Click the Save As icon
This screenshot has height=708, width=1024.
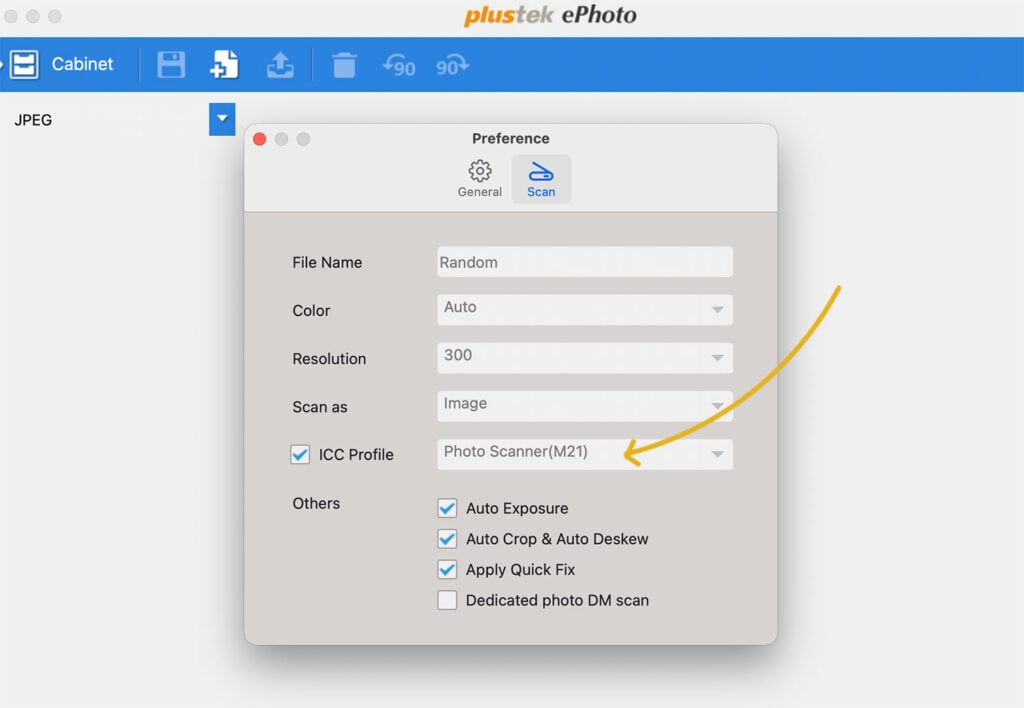pyautogui.click(x=224, y=64)
